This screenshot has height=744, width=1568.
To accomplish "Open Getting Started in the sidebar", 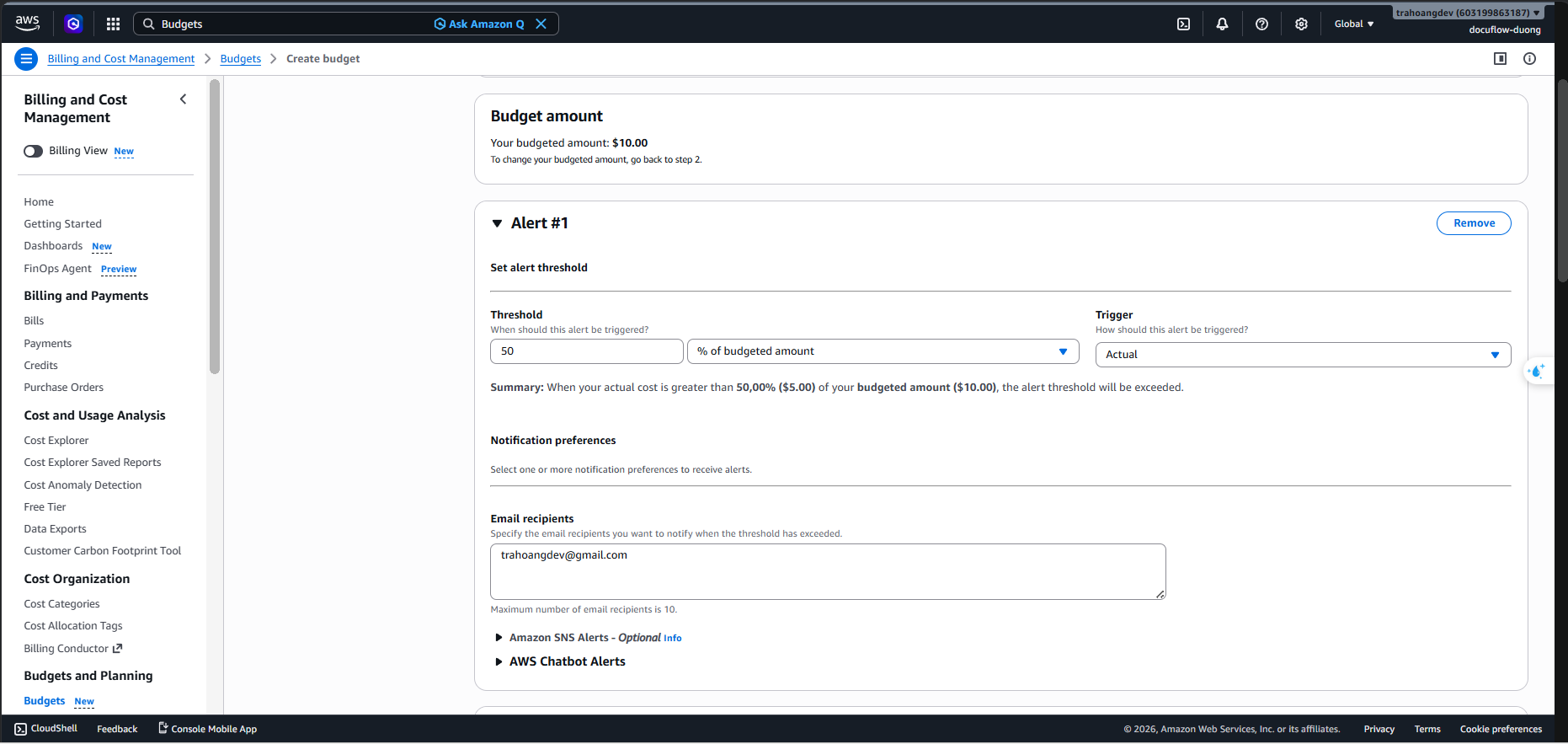I will click(x=63, y=224).
